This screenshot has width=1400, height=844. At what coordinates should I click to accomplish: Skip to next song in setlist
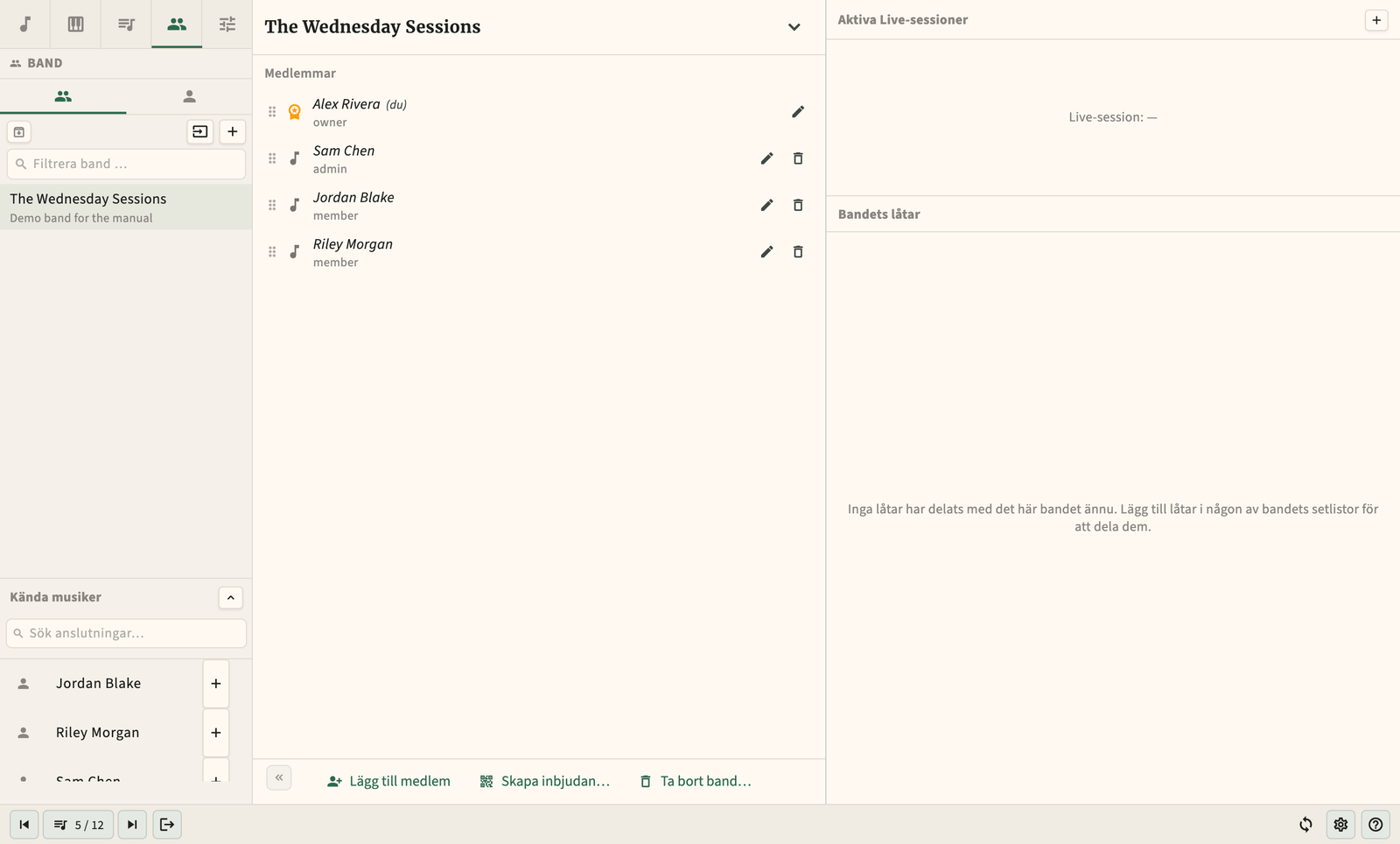(x=132, y=824)
